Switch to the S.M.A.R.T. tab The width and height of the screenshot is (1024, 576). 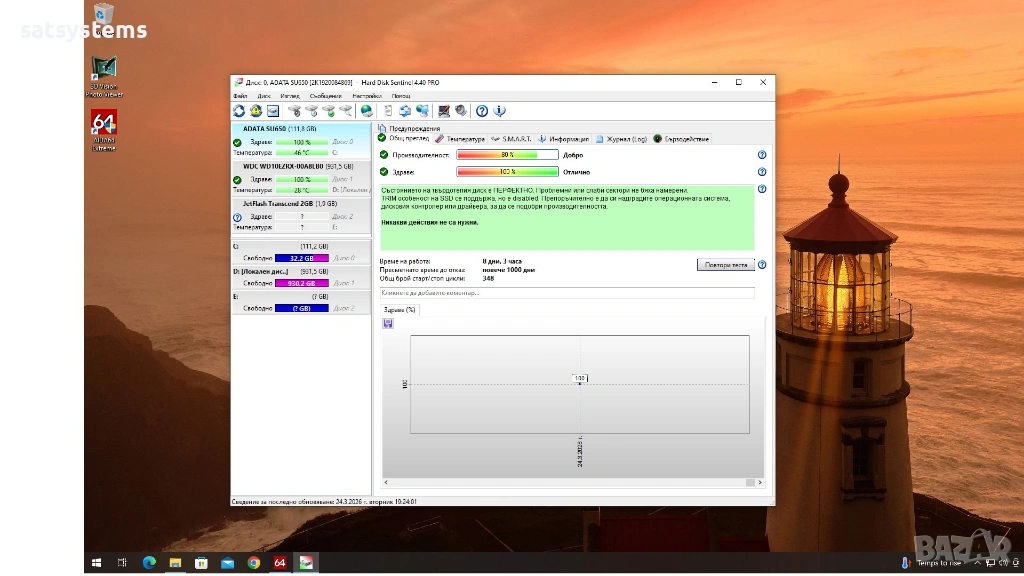tap(511, 139)
